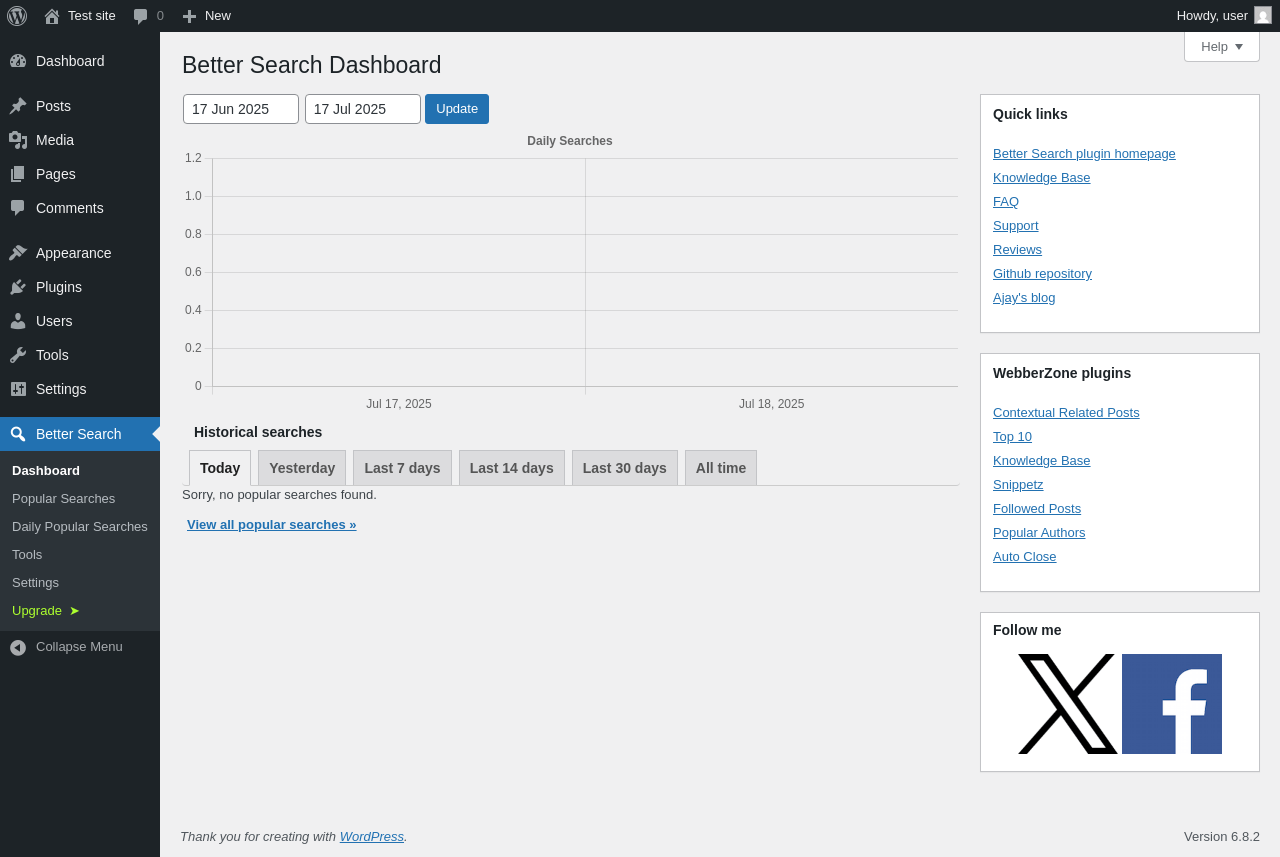
Task: Click the Settings sliders icon
Action: pyautogui.click(x=18, y=389)
